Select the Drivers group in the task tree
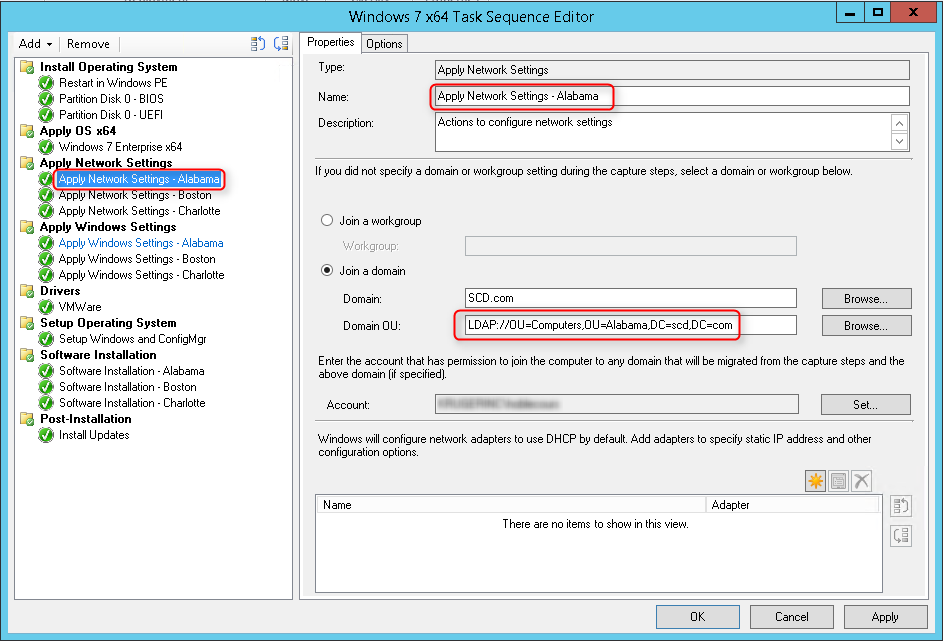Screen dimensions: 943x641 coord(59,291)
